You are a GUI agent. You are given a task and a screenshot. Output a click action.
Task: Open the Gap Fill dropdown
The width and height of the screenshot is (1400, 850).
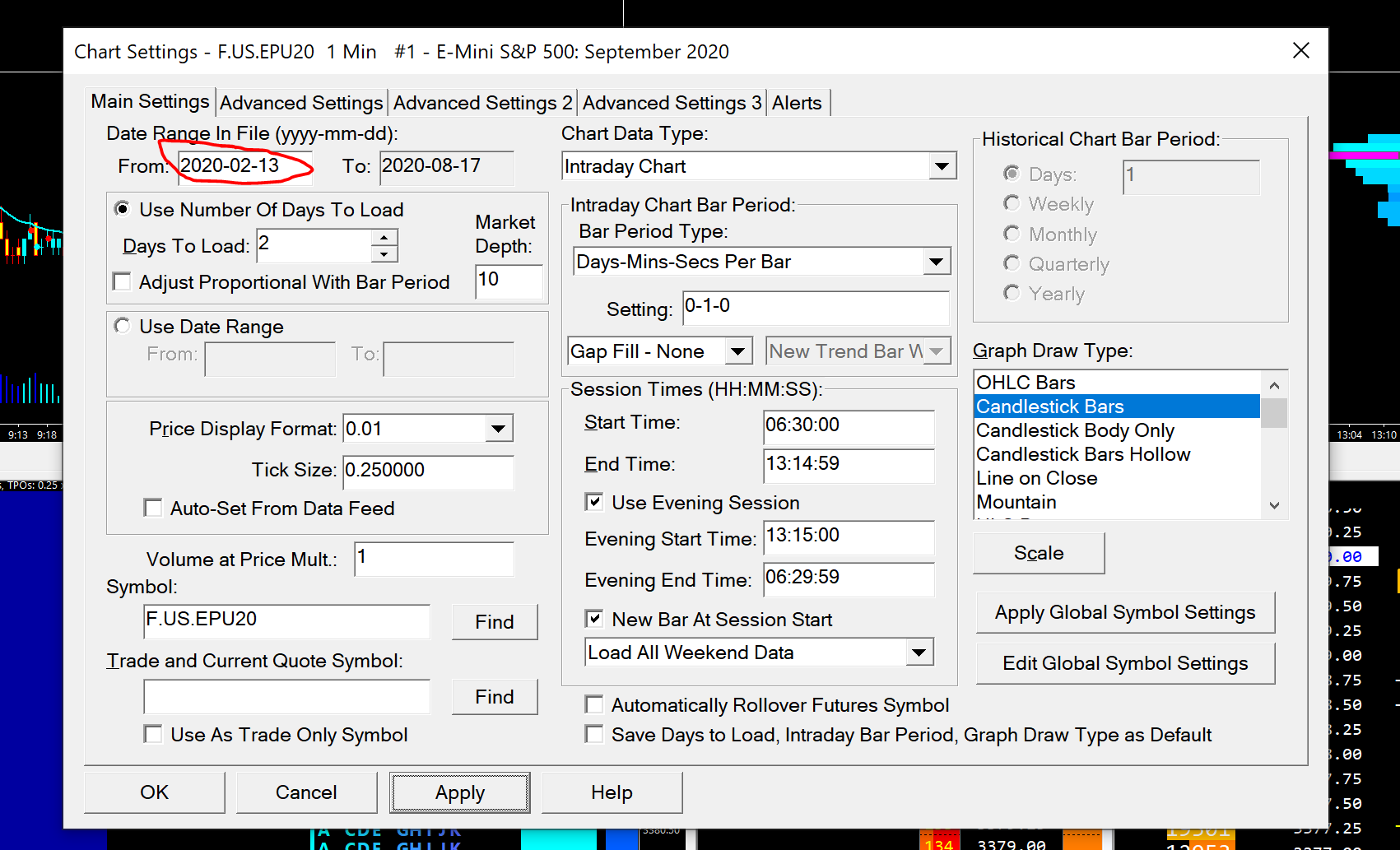pos(738,351)
